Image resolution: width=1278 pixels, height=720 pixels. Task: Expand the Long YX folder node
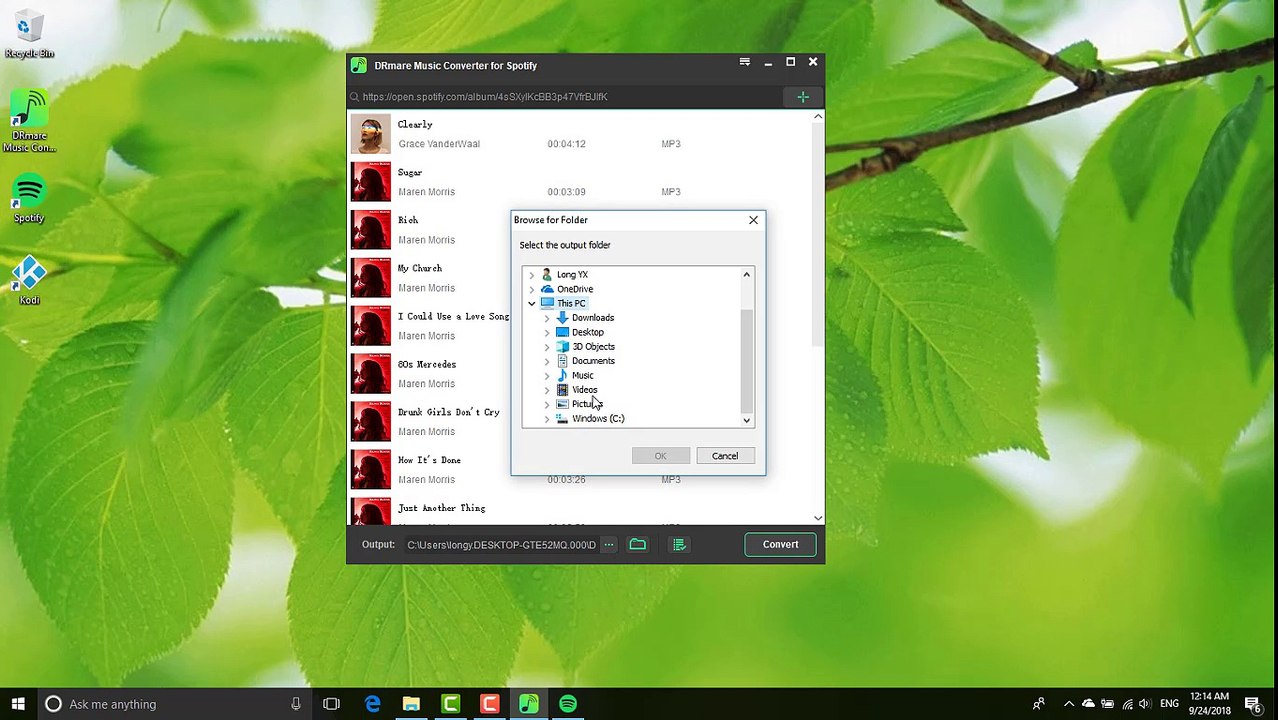point(532,274)
